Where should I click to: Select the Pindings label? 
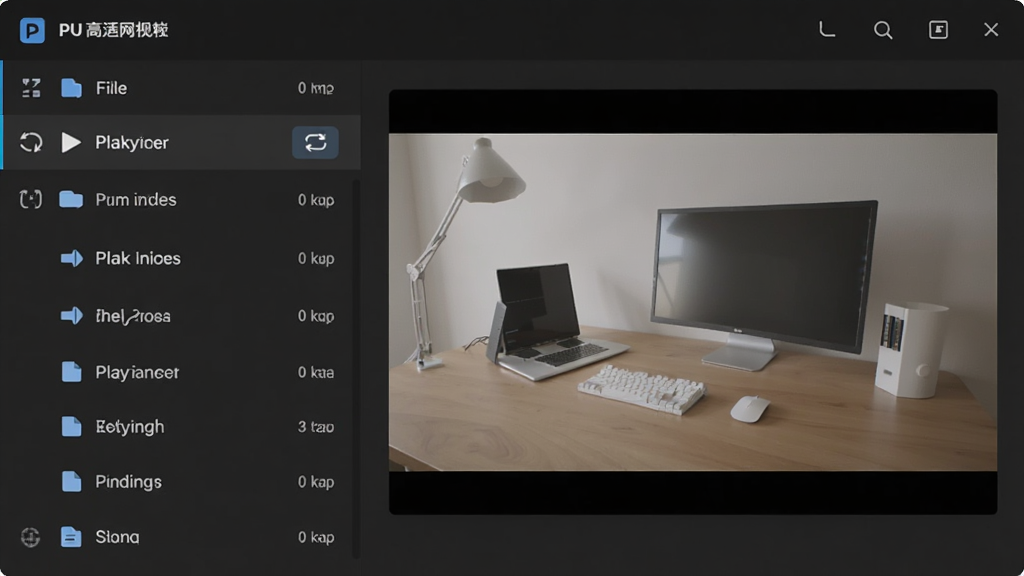click(129, 482)
